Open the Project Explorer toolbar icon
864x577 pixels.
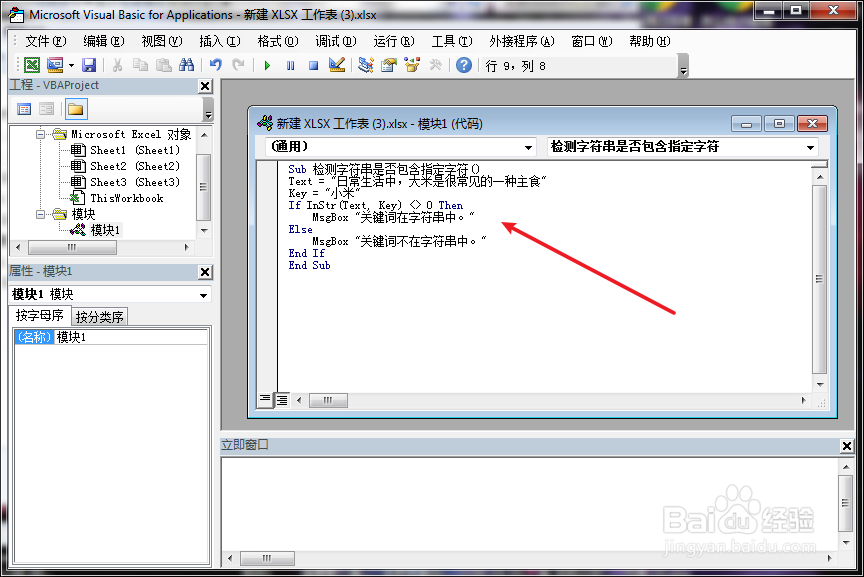click(x=365, y=65)
